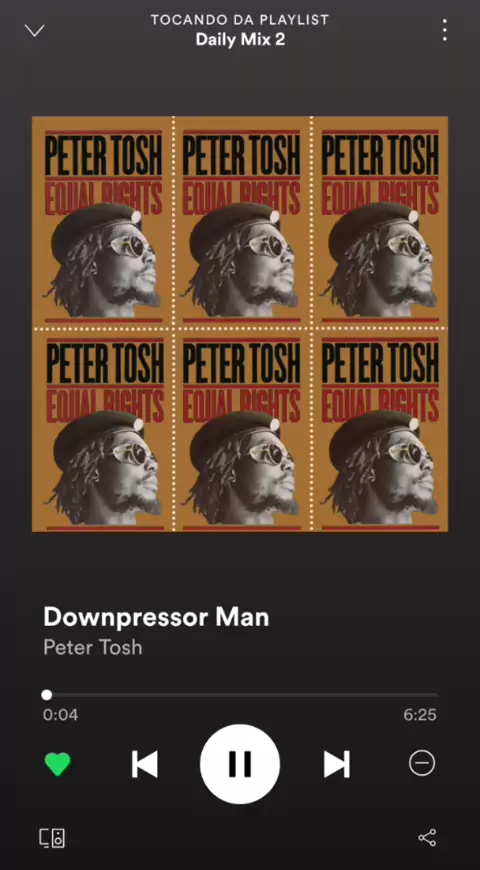Open Daily Mix 2 playlist title
The image size is (480, 870).
pyautogui.click(x=240, y=40)
